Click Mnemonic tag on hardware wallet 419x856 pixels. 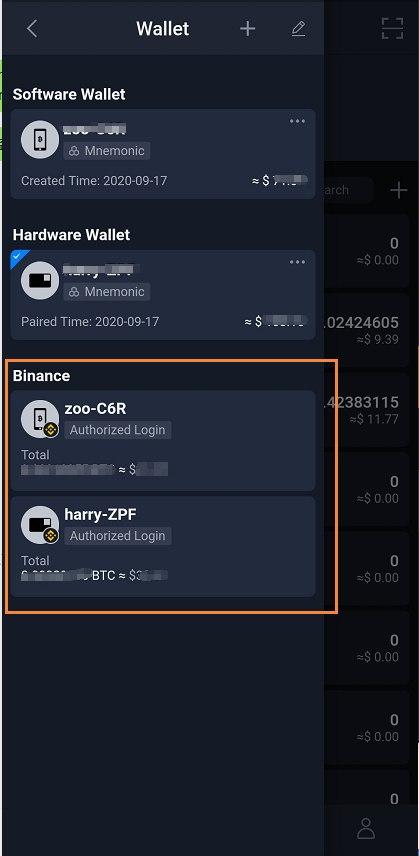pos(107,292)
